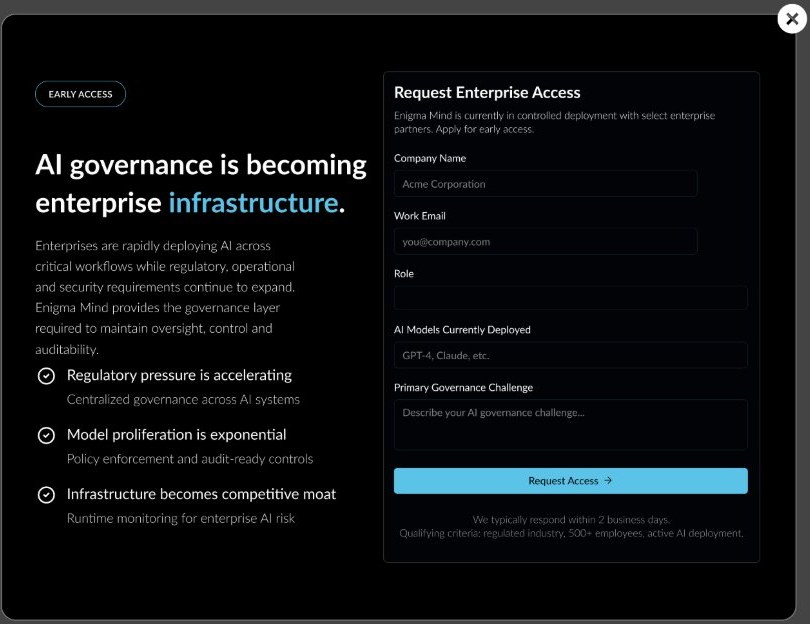Focus the Work Email input field
This screenshot has width=810, height=624.
pyautogui.click(x=546, y=242)
